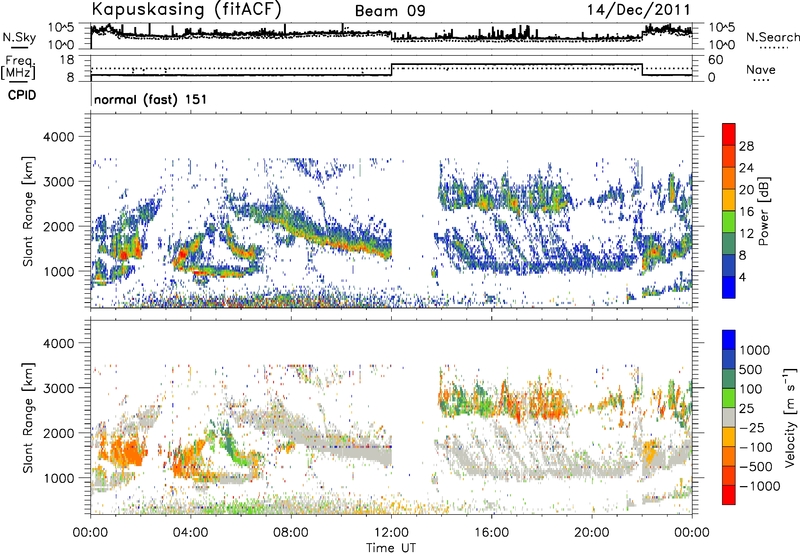Click the 'Time UT' axis label
The width and height of the screenshot is (800, 554).
(391, 548)
